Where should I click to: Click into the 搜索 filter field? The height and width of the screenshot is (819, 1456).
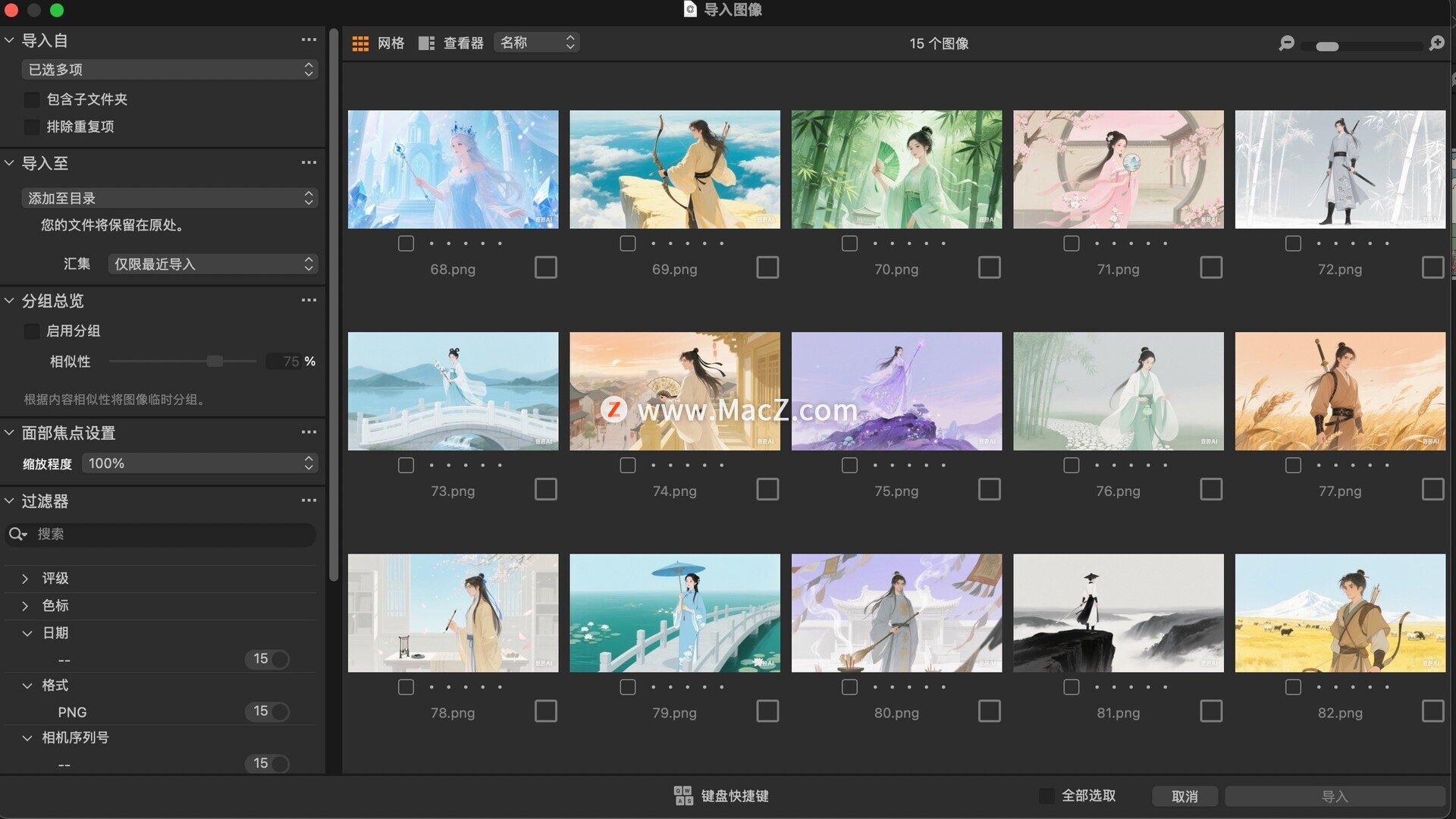(x=161, y=535)
